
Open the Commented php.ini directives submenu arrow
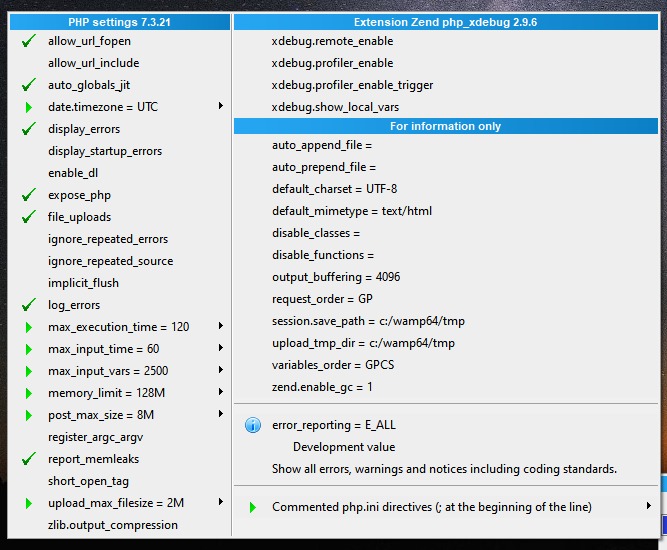pyautogui.click(x=648, y=507)
